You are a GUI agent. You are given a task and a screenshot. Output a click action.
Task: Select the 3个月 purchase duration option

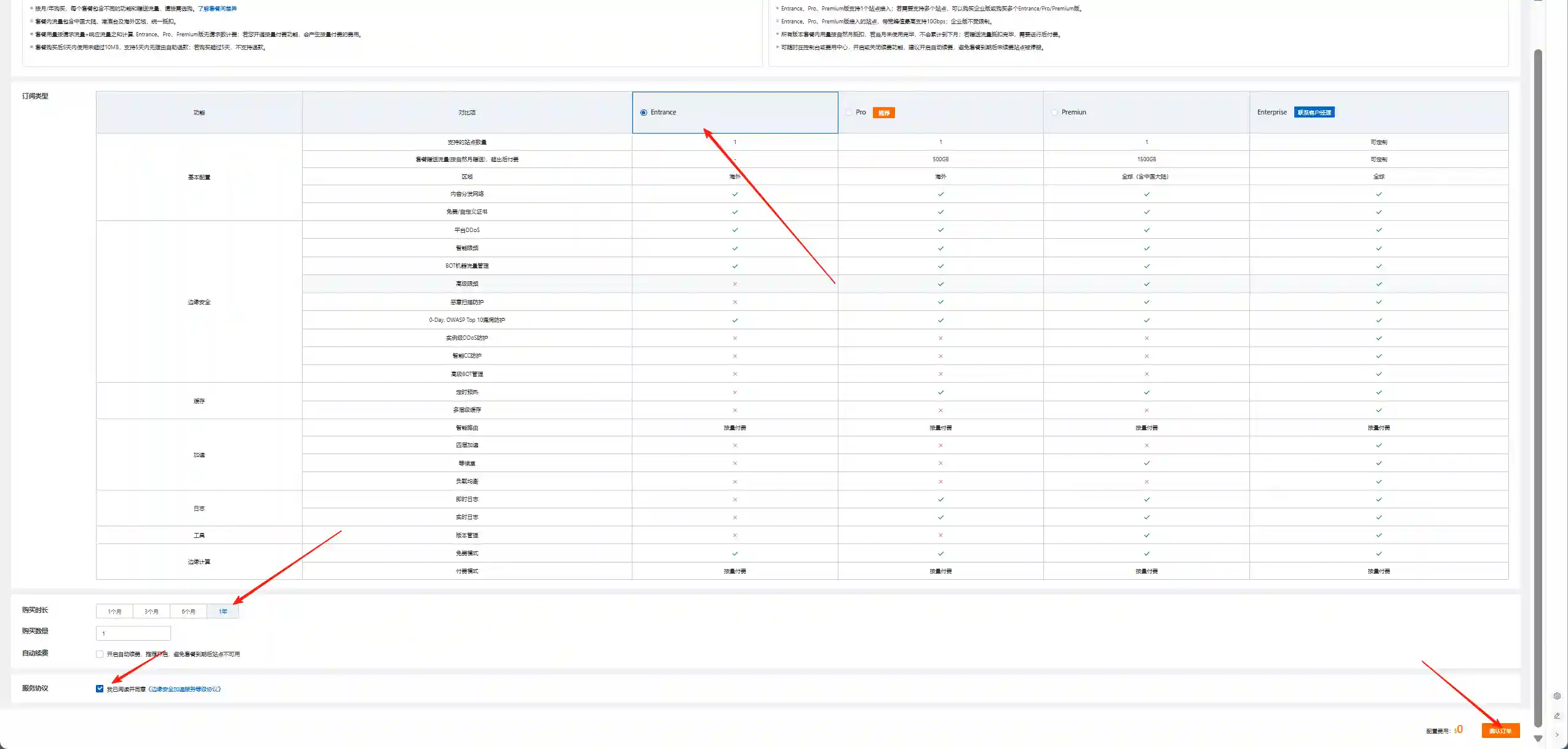pyautogui.click(x=151, y=611)
